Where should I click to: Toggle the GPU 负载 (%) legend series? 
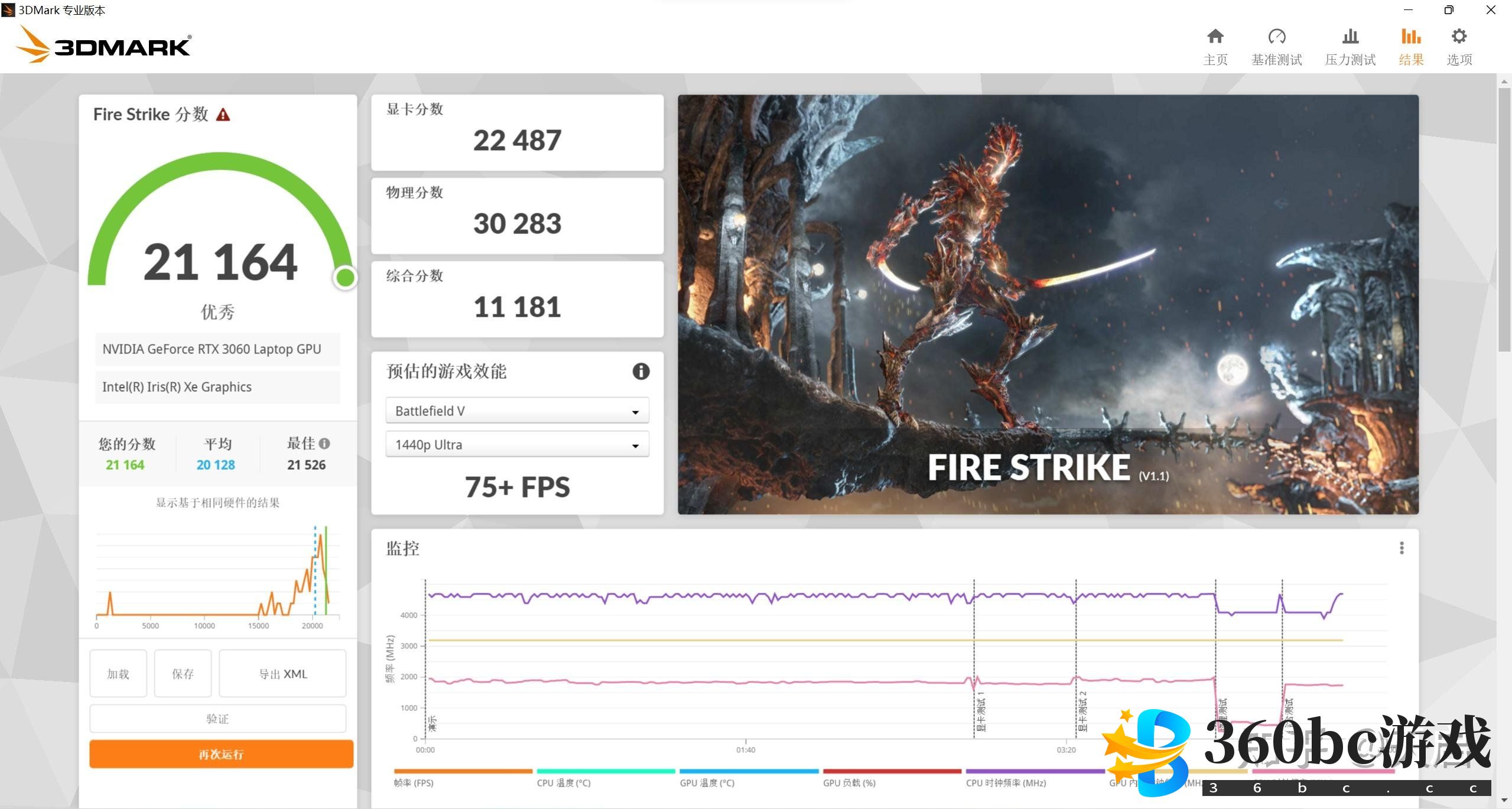849,782
